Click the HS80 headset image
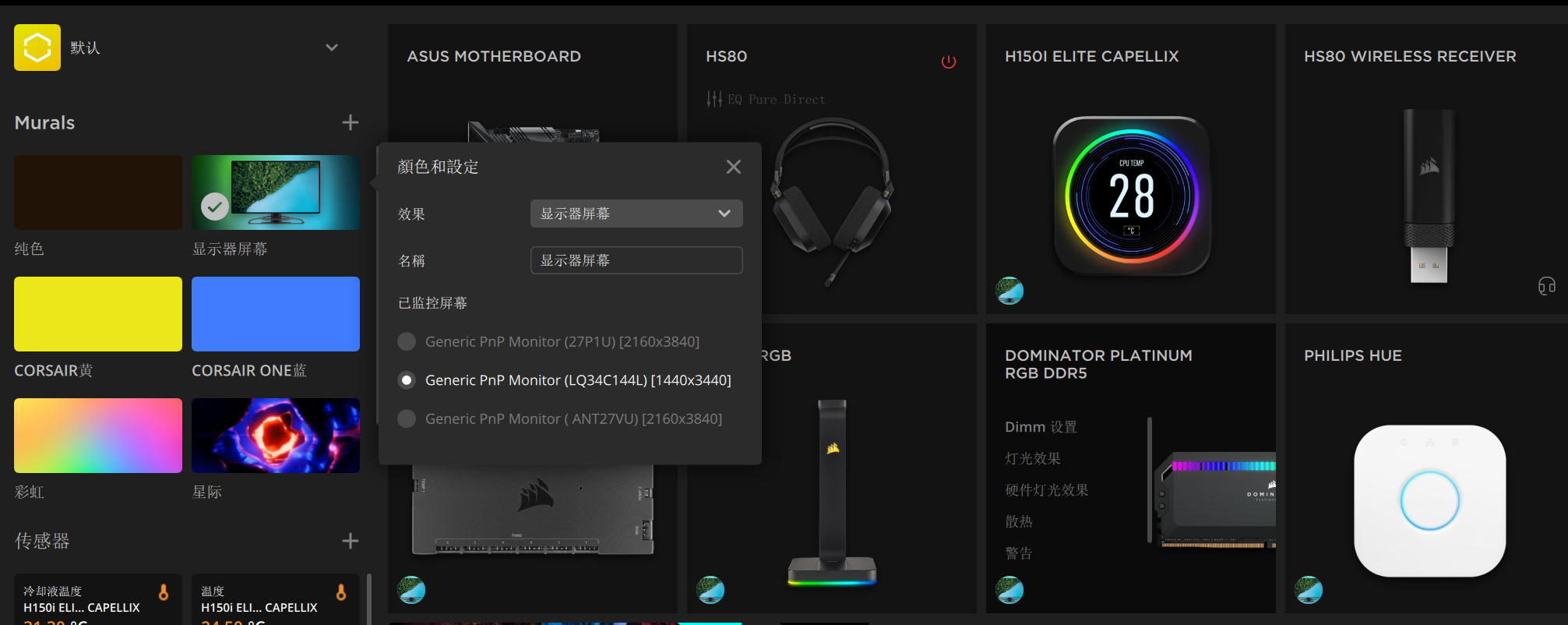The width and height of the screenshot is (1568, 625). (832, 201)
